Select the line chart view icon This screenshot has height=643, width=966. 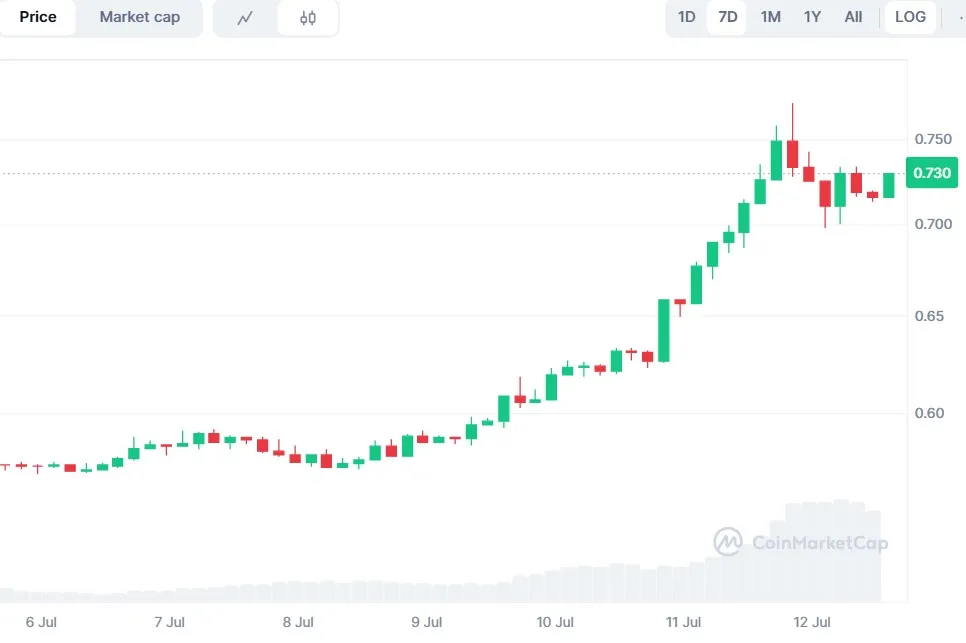point(246,17)
